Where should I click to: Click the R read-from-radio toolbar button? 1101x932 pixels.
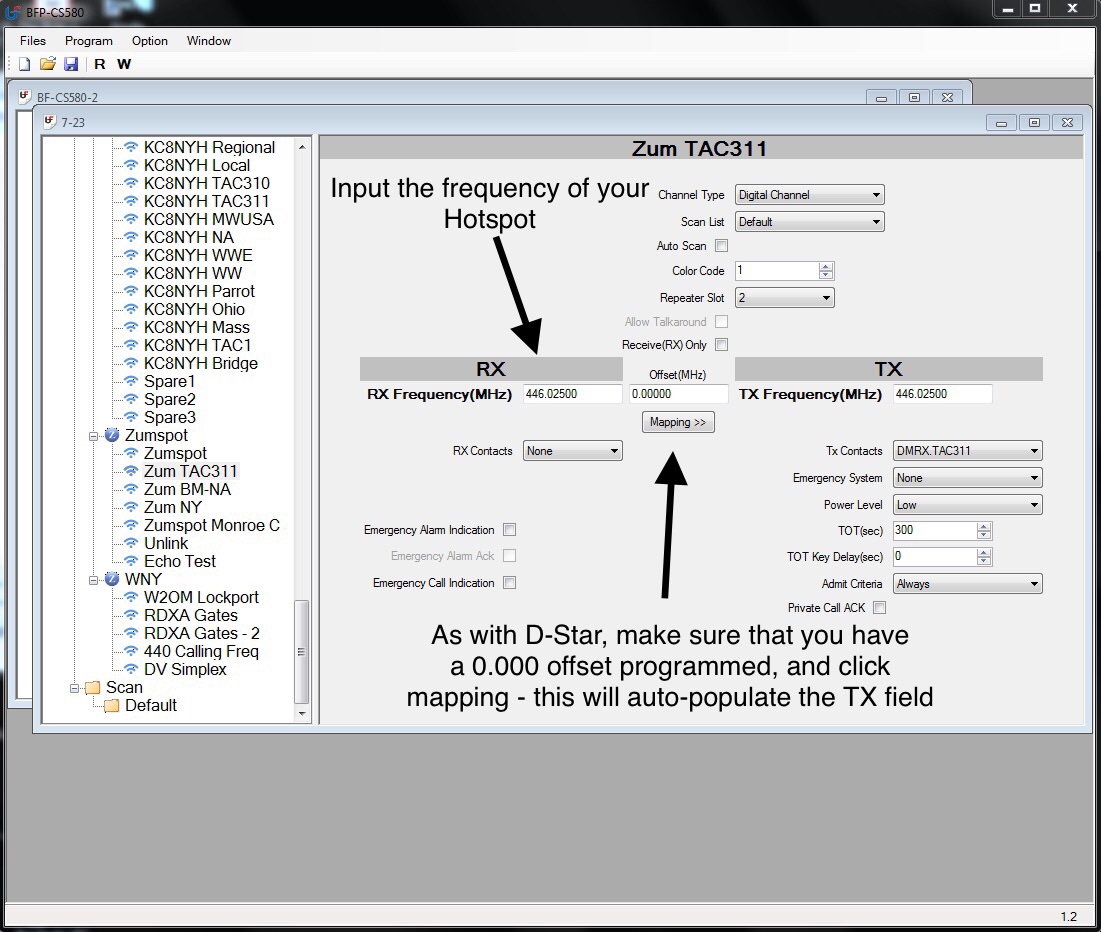(100, 64)
